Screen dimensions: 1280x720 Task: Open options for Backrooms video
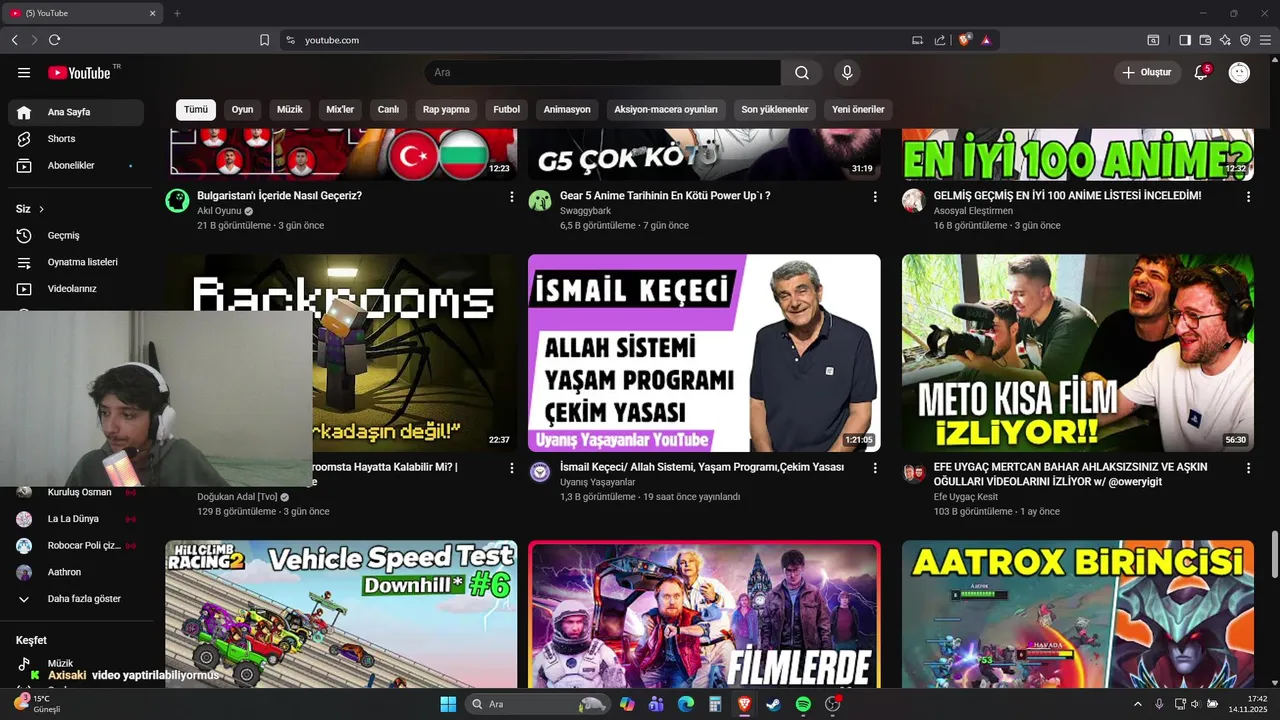pos(512,468)
